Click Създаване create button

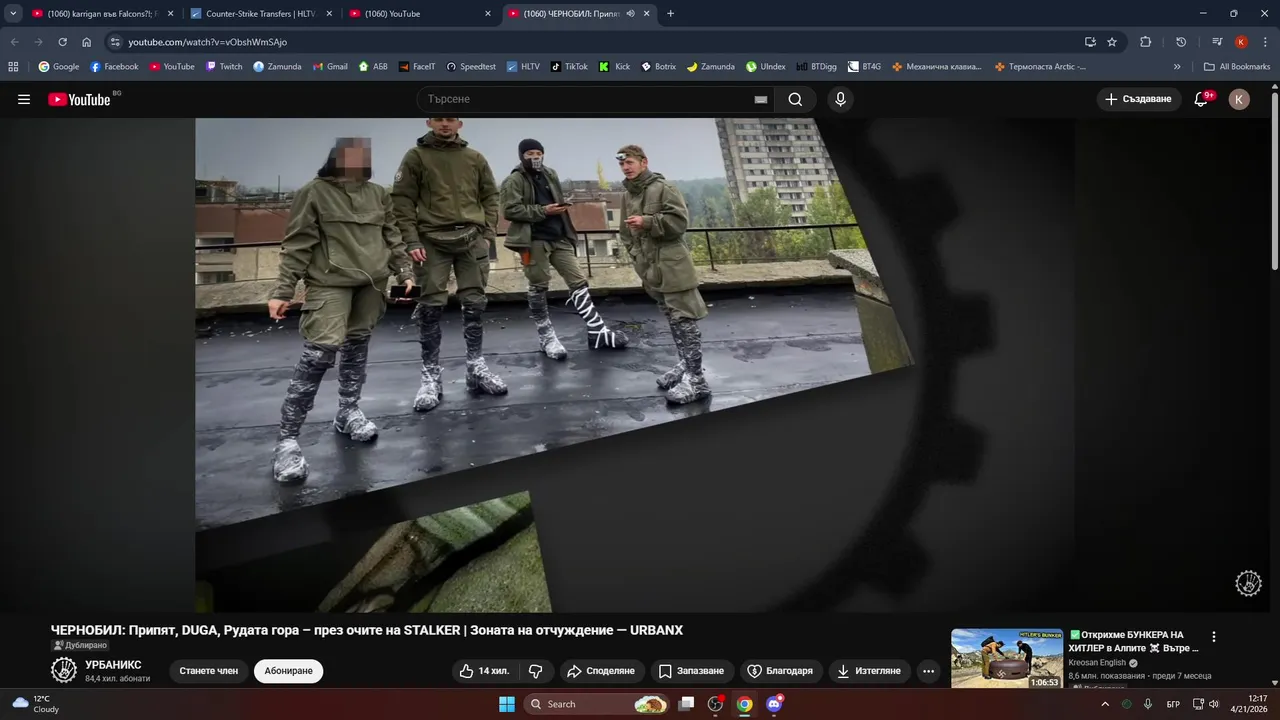[1138, 99]
